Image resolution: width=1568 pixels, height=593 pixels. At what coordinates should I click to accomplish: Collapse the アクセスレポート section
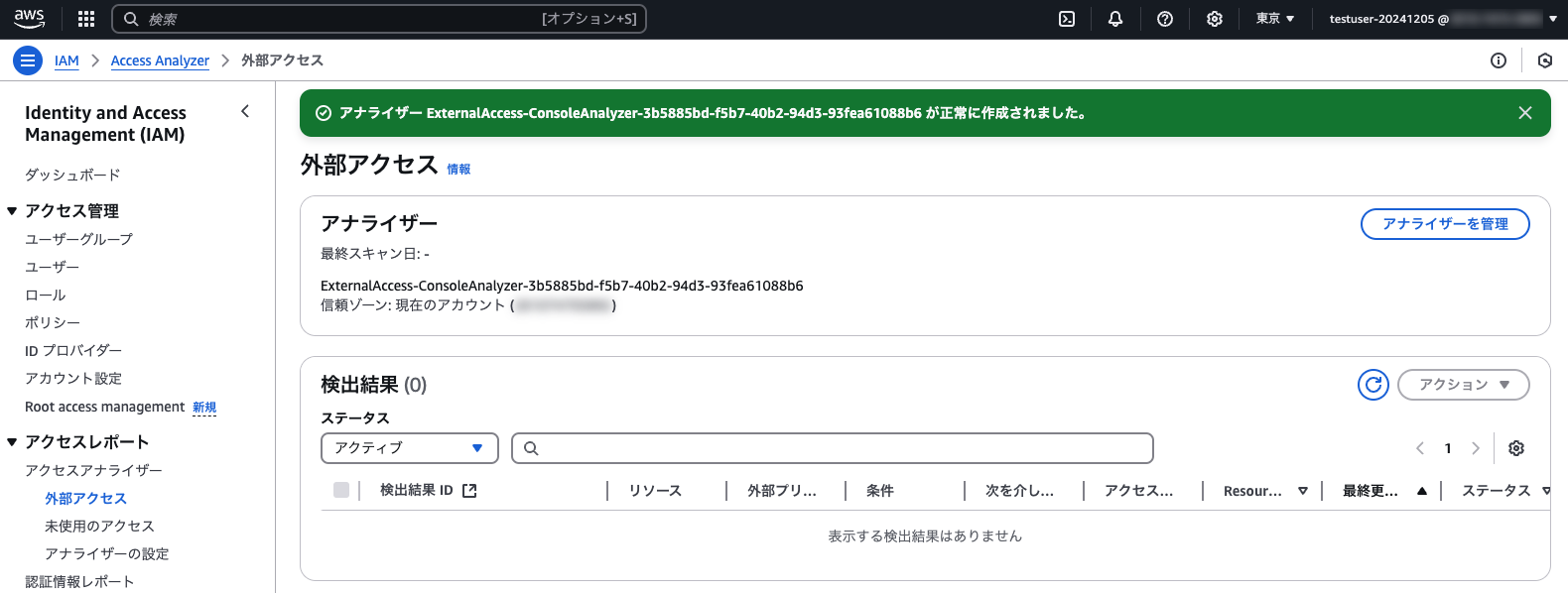point(12,442)
